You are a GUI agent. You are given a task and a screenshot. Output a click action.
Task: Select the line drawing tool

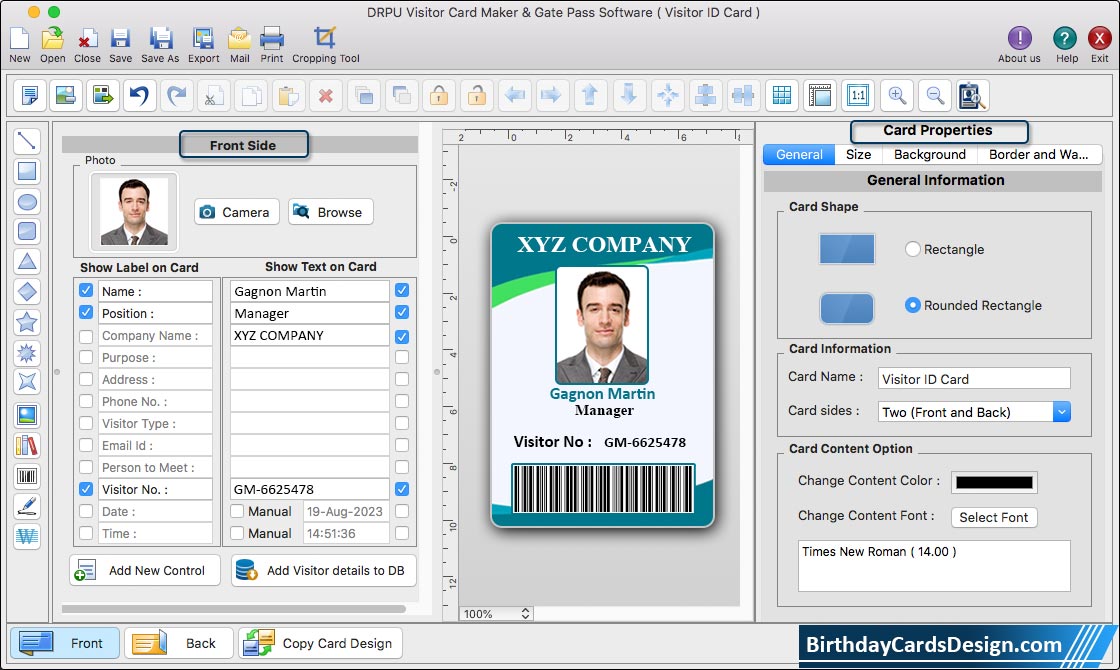click(26, 141)
